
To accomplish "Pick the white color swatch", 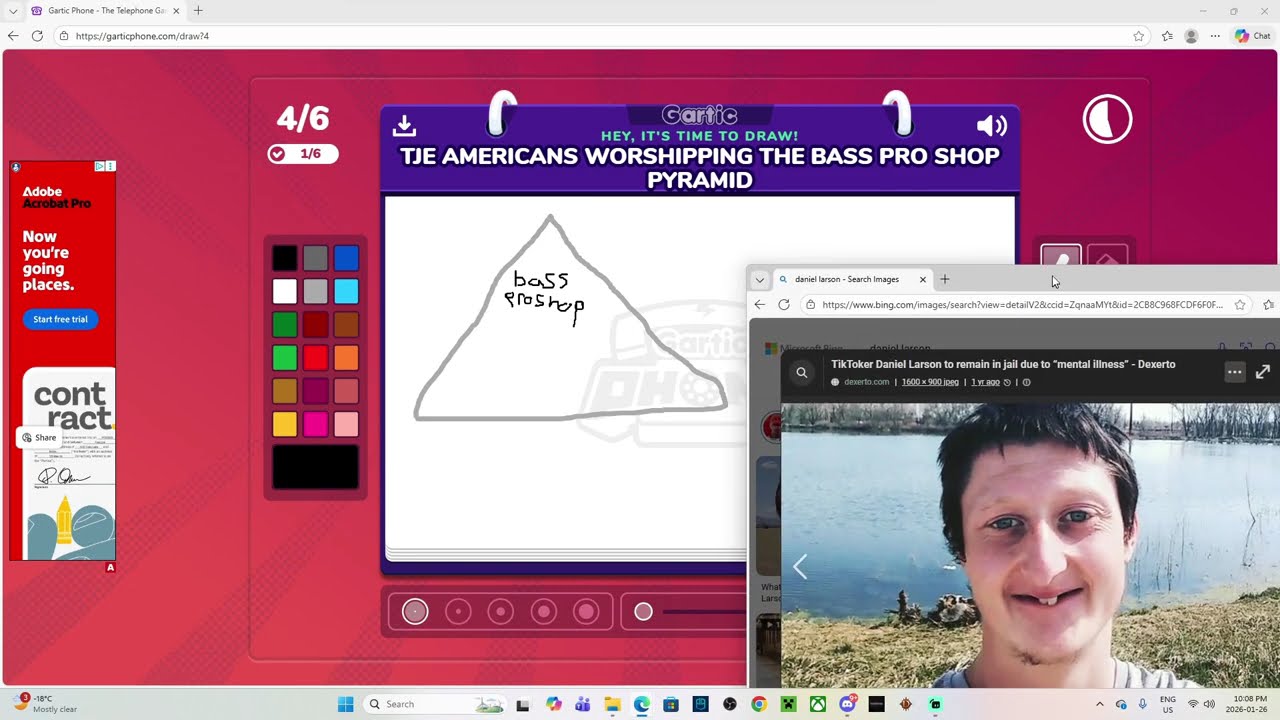I will tap(285, 291).
